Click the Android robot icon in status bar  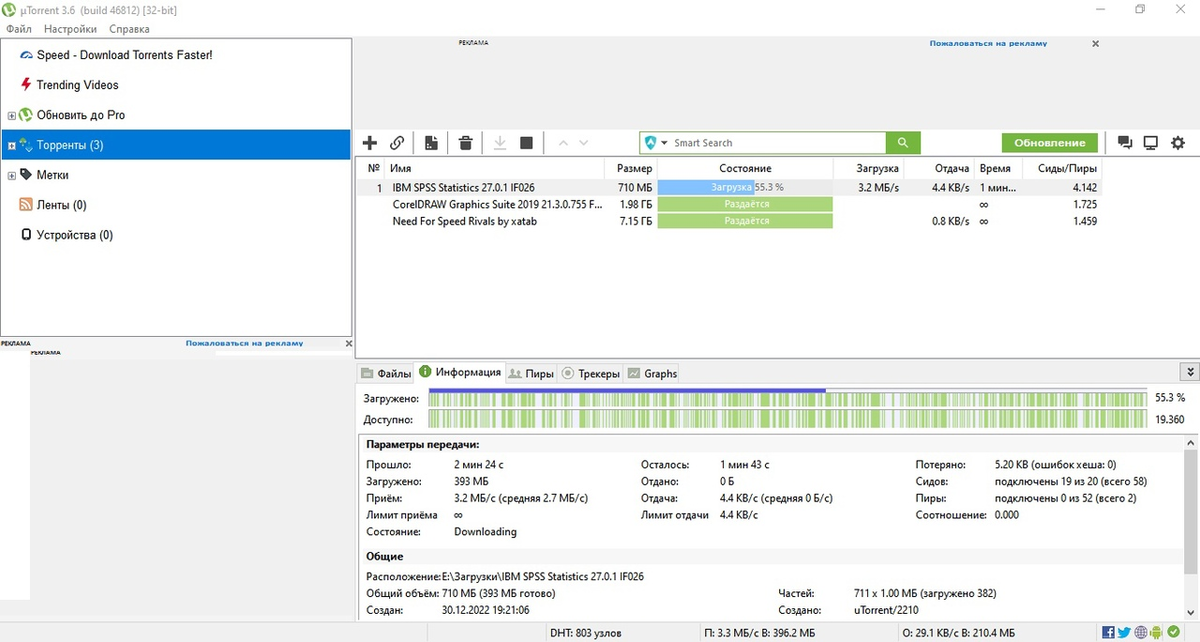pyautogui.click(x=1156, y=632)
